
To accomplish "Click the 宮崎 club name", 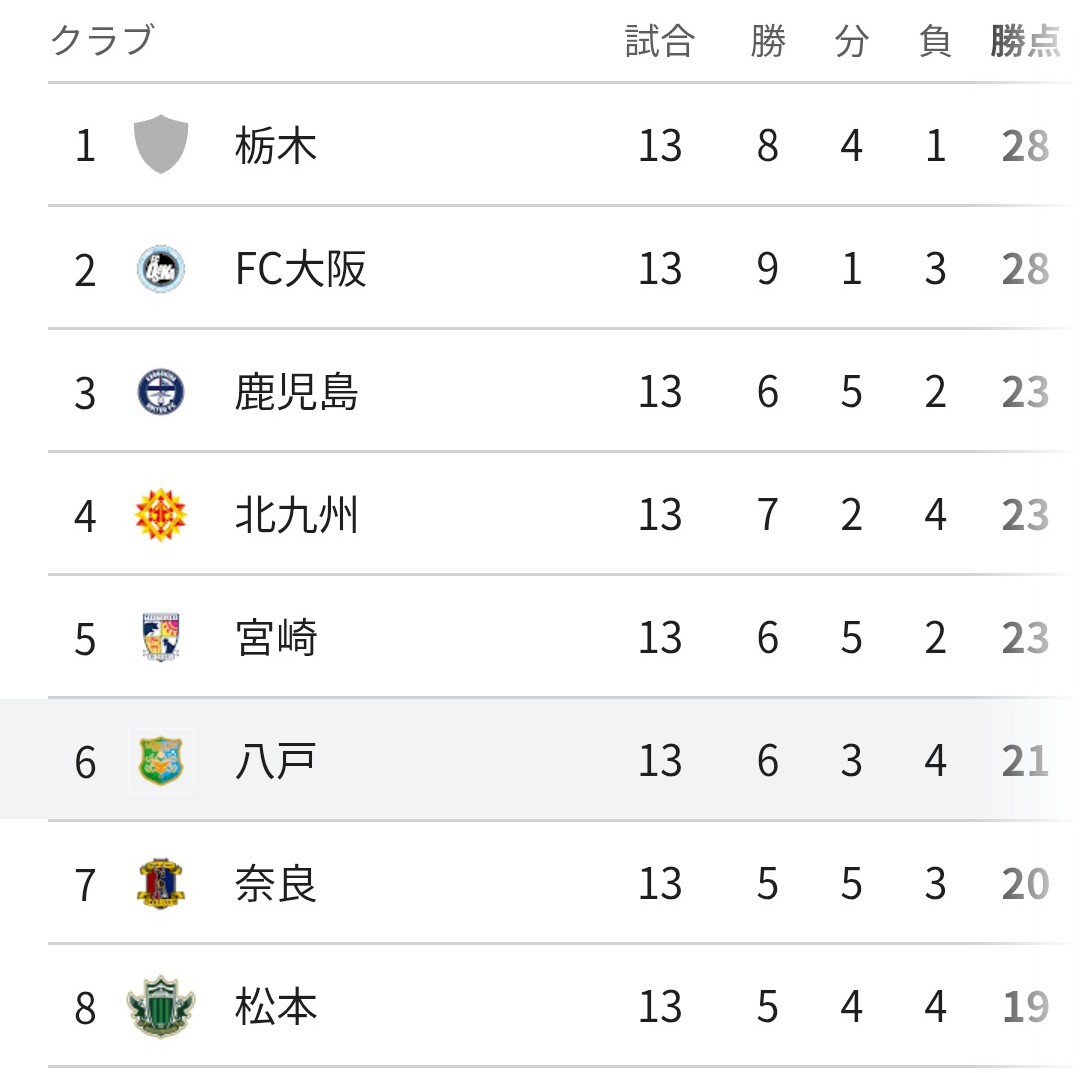I will pos(276,638).
